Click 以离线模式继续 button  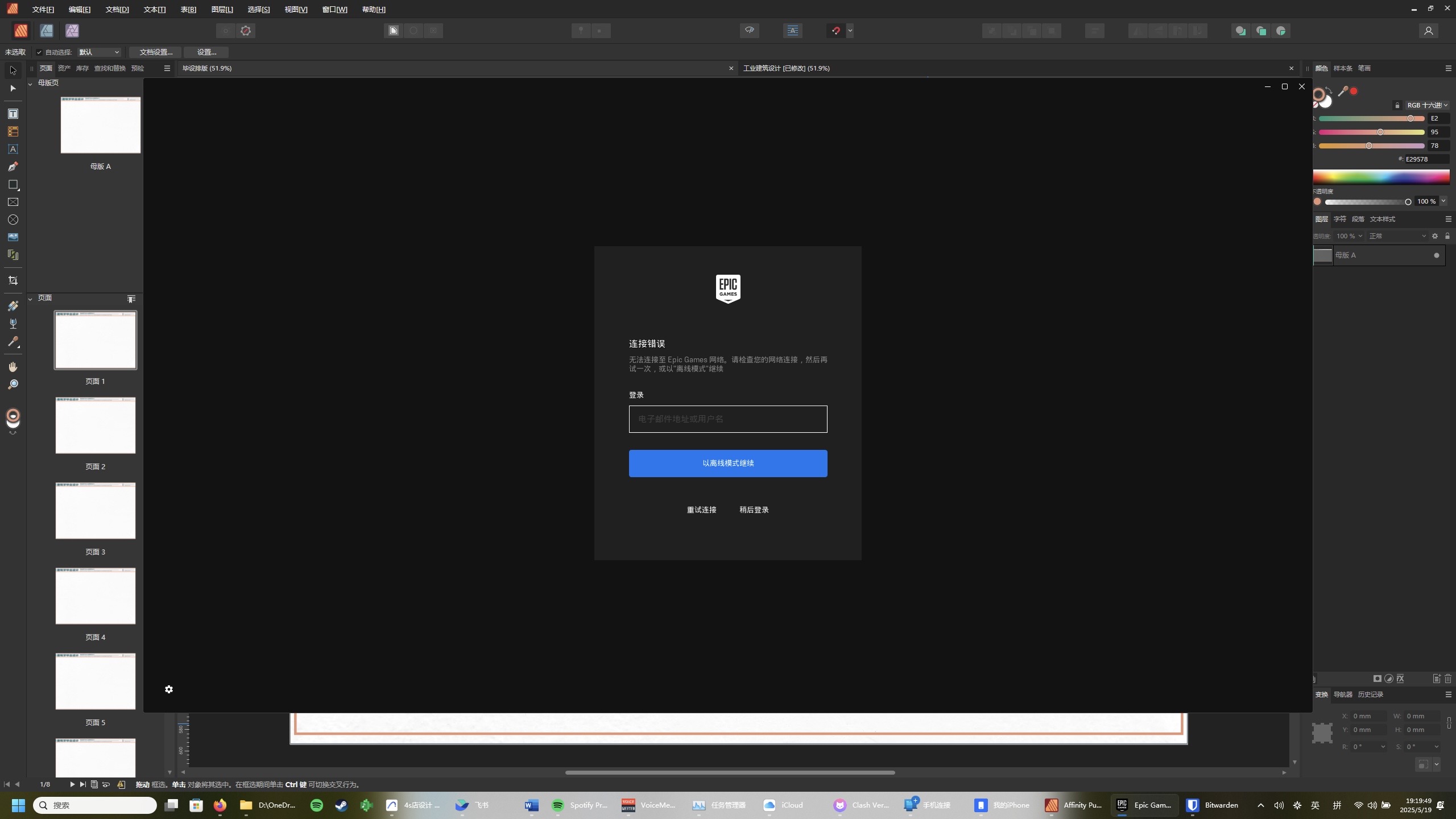click(x=728, y=464)
